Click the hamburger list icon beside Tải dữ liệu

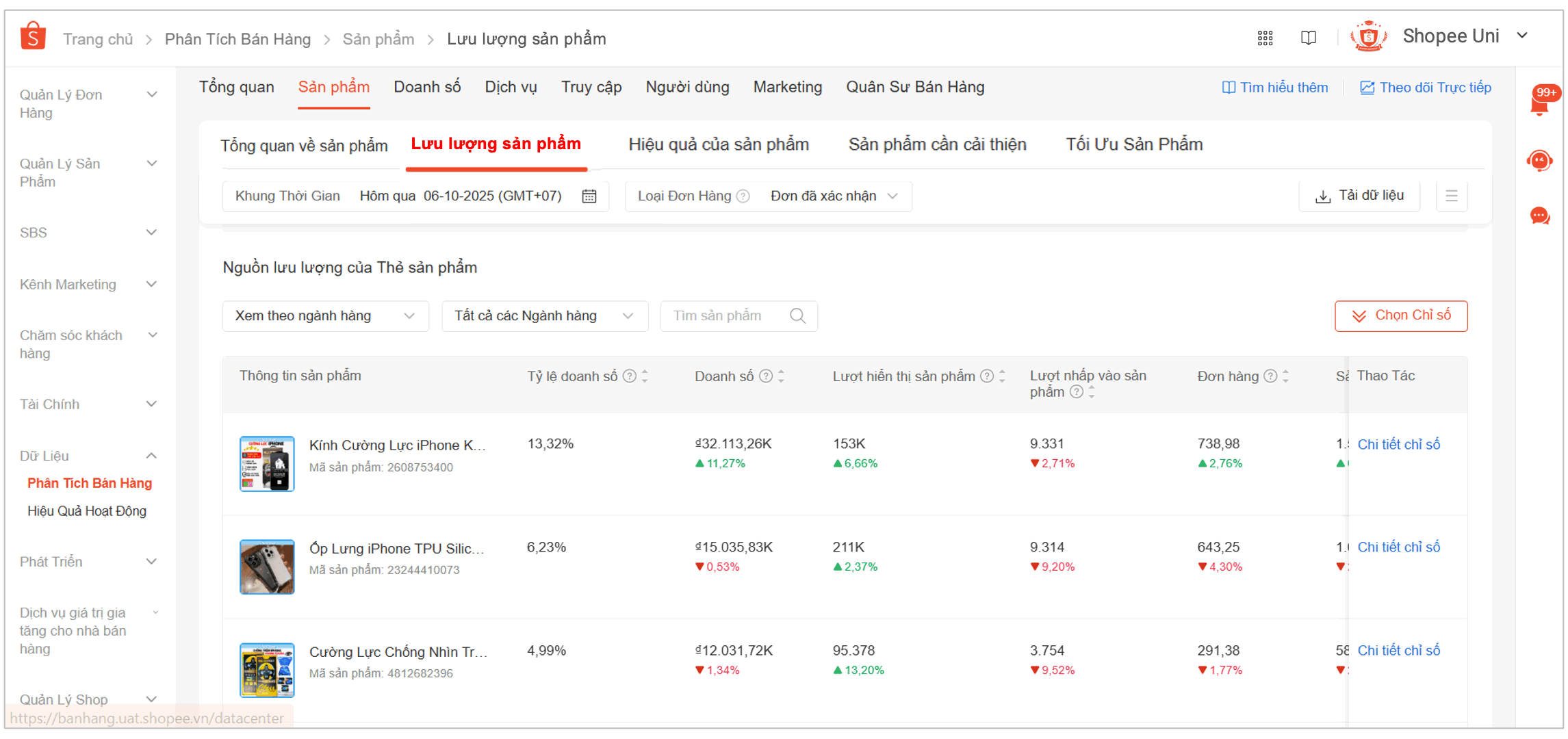[x=1451, y=196]
